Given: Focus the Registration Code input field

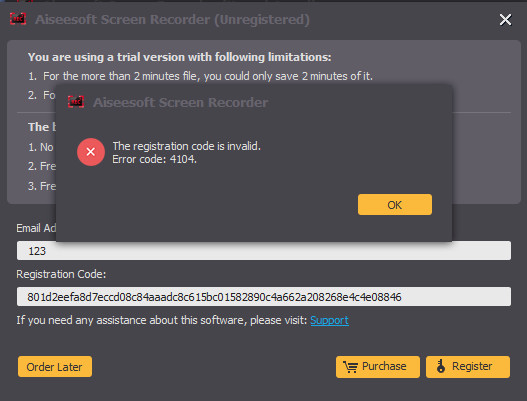Looking at the screenshot, I should tap(264, 296).
